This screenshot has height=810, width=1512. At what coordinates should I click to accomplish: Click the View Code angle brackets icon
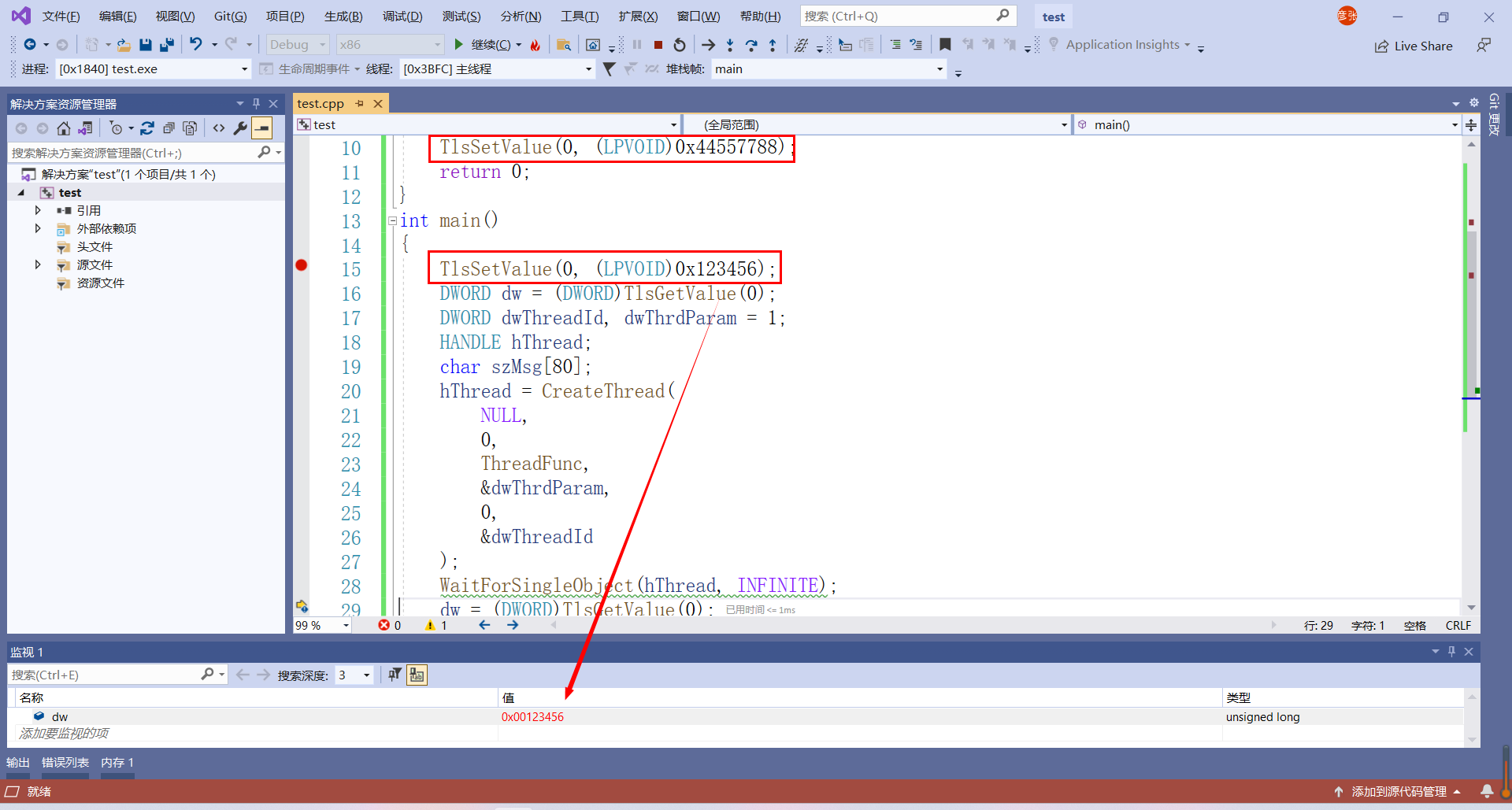[219, 128]
